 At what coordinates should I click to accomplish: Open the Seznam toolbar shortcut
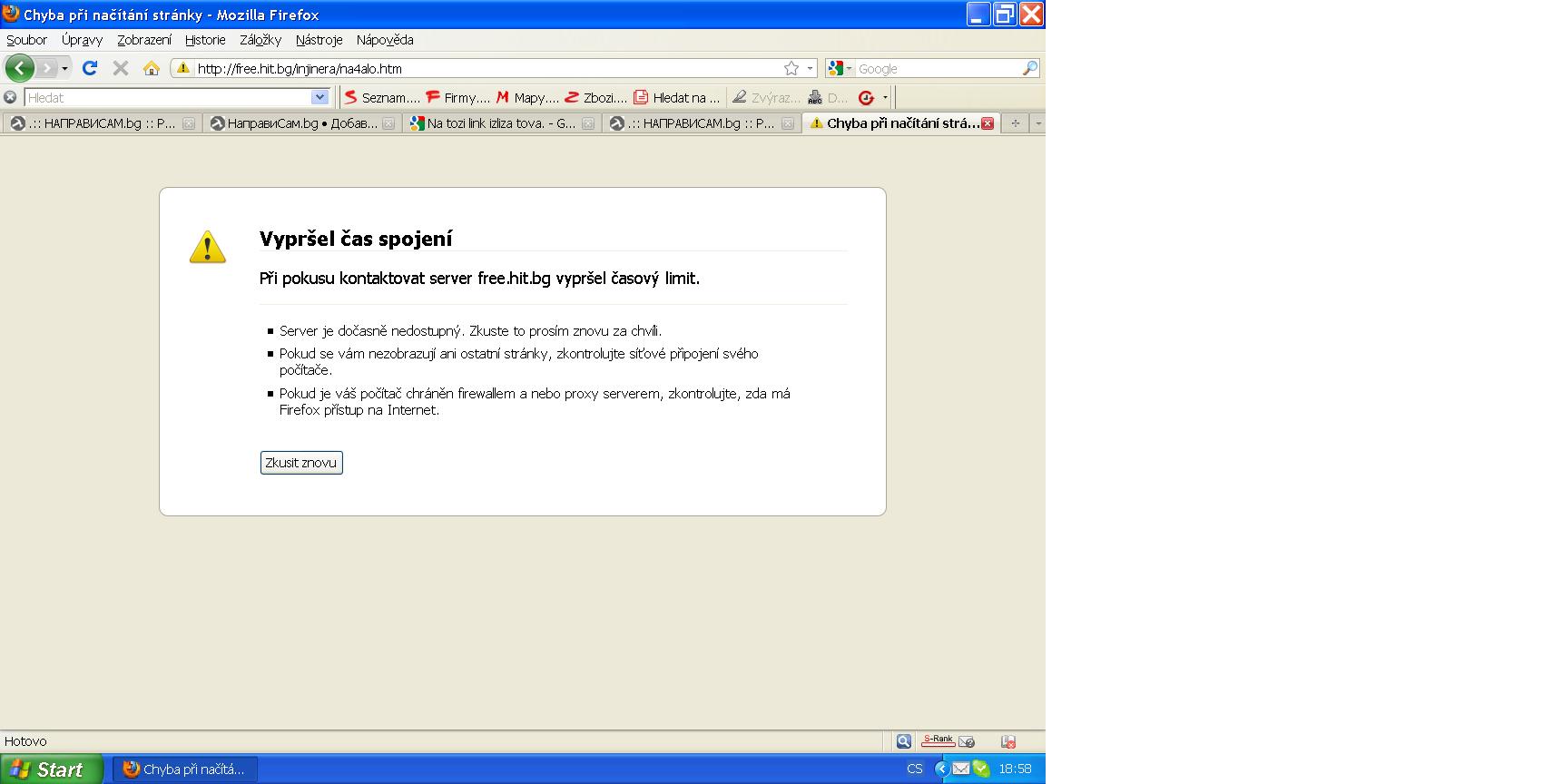click(381, 97)
